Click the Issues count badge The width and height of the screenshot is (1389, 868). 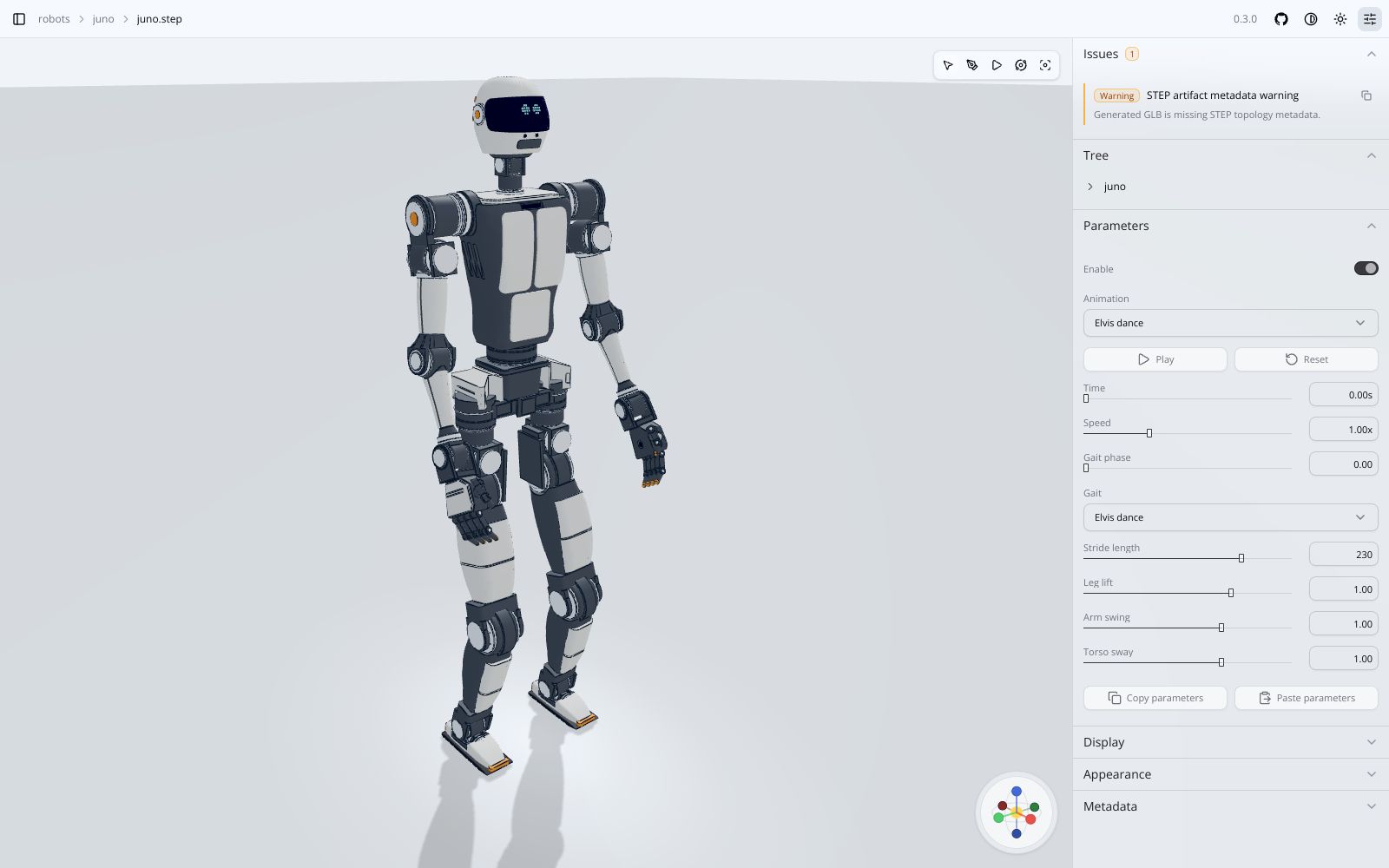[1132, 54]
